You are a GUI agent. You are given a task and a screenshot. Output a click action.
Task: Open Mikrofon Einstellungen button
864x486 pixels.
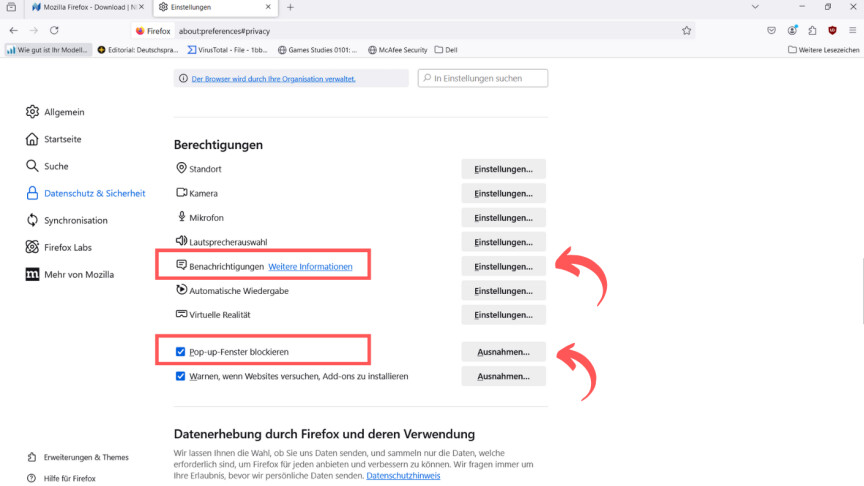503,218
